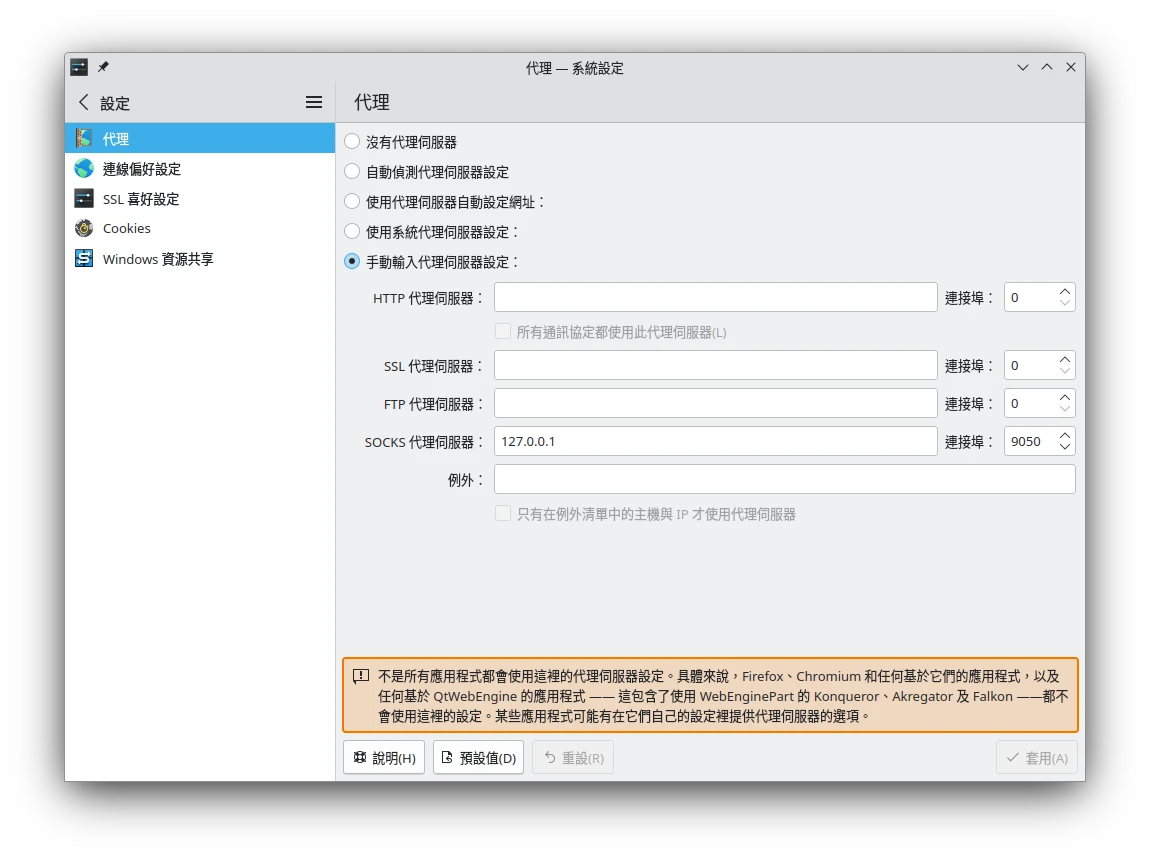1150x858 pixels.
Task: Decrease the HTTP 連接埠 value
Action: pyautogui.click(x=1065, y=303)
